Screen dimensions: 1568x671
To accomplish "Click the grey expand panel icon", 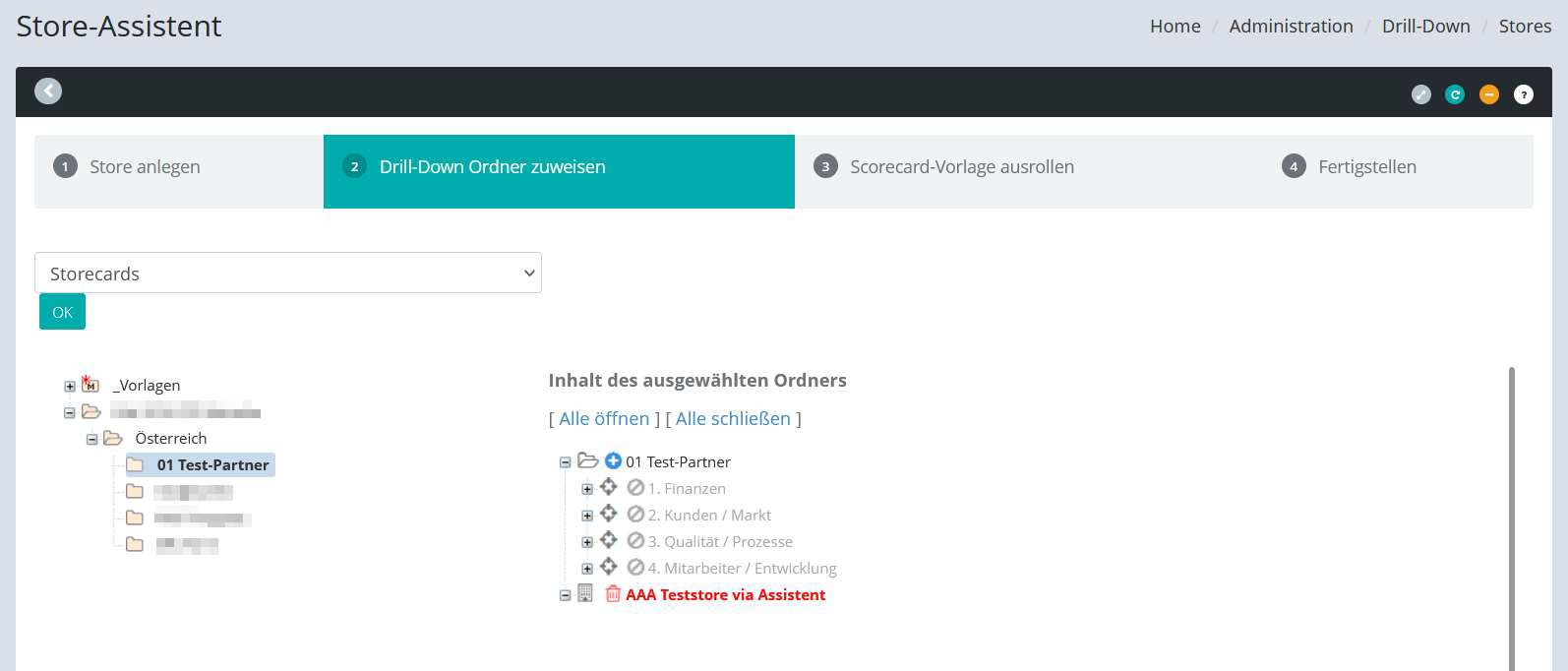I will (1420, 94).
